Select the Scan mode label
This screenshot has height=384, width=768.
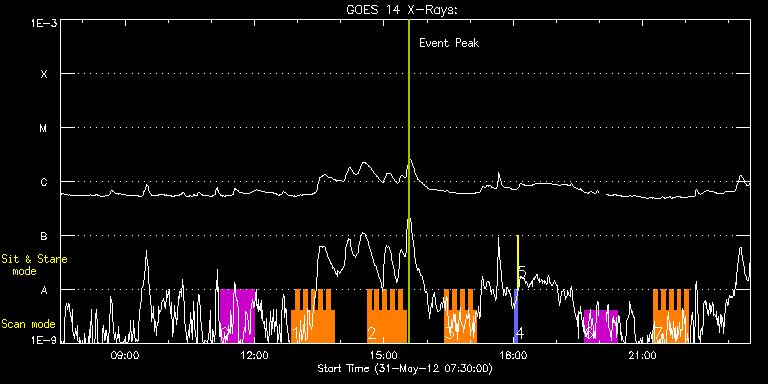28,324
